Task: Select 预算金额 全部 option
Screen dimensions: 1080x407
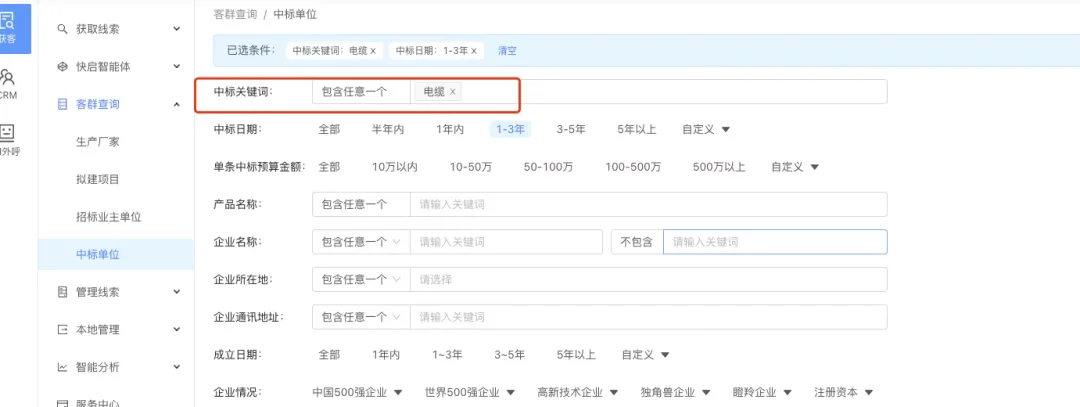Action: pos(329,167)
